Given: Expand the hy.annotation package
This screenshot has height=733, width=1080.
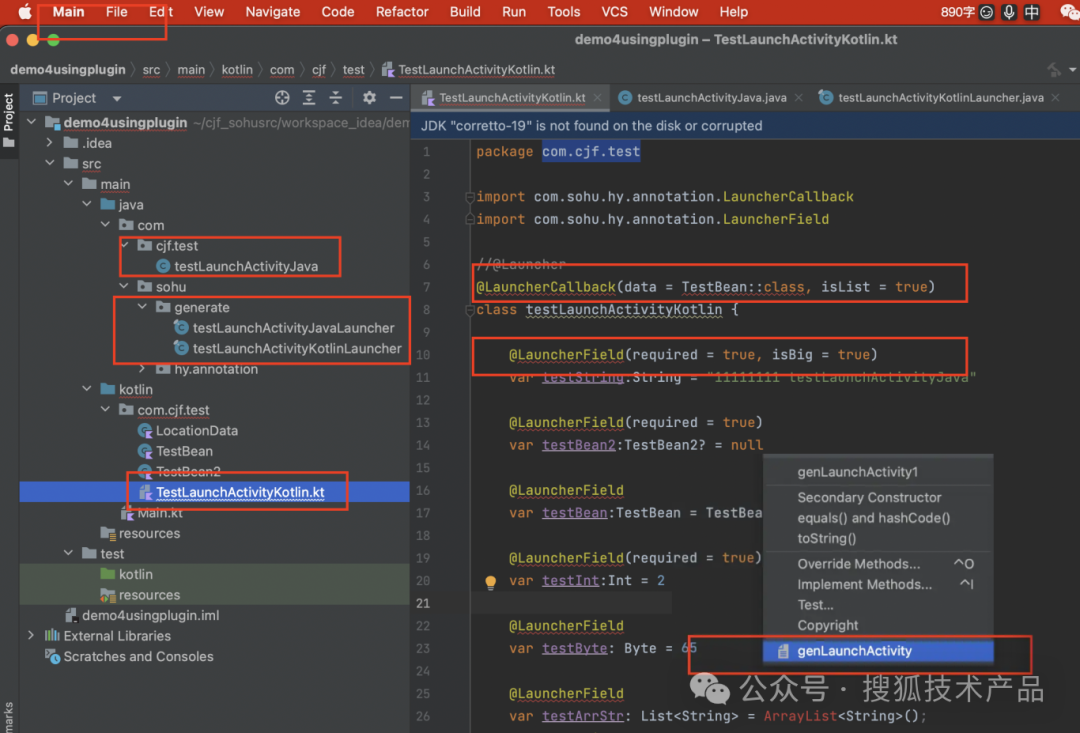Looking at the screenshot, I should pos(142,369).
